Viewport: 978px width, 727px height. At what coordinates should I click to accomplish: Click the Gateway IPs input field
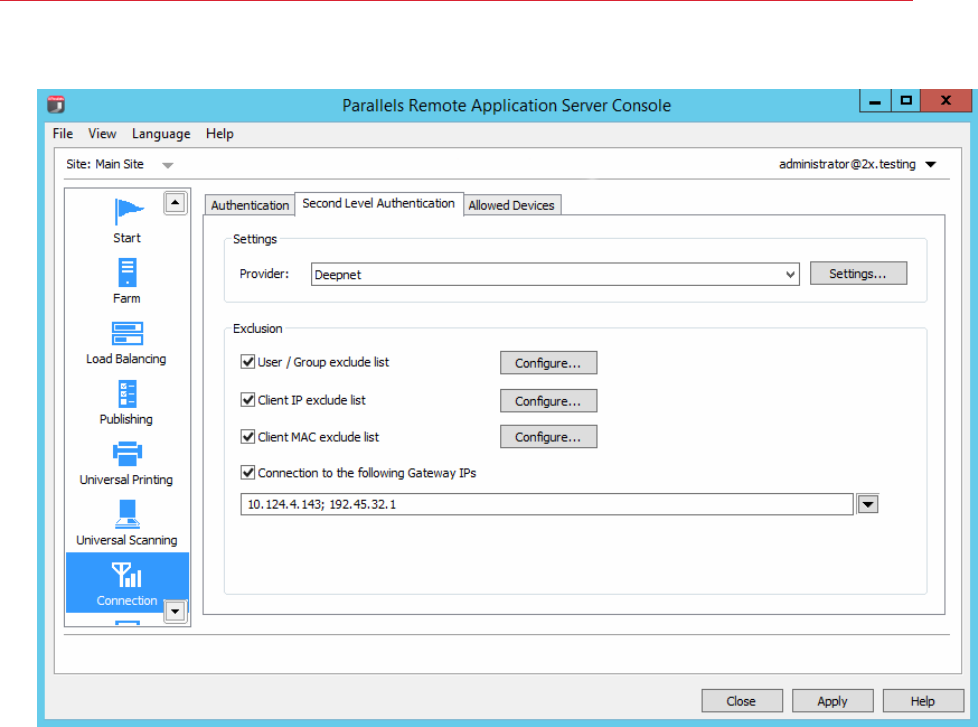click(546, 504)
